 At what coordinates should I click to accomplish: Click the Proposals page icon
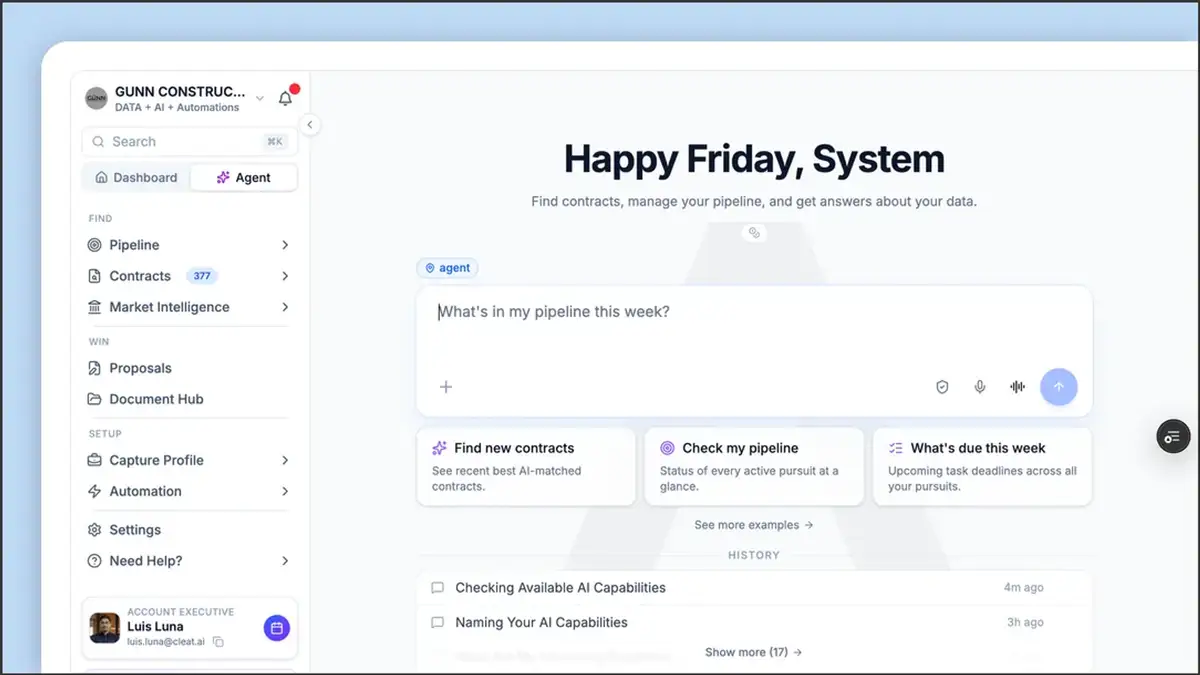pyautogui.click(x=95, y=368)
